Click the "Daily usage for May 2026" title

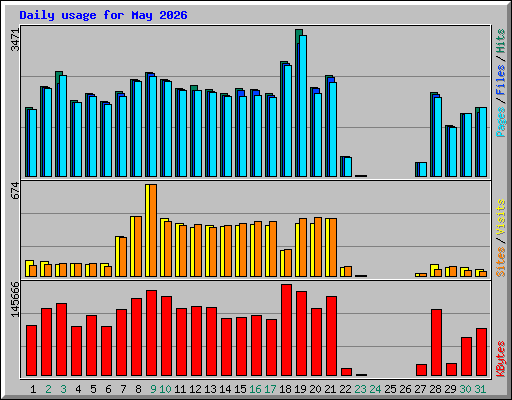coord(103,15)
